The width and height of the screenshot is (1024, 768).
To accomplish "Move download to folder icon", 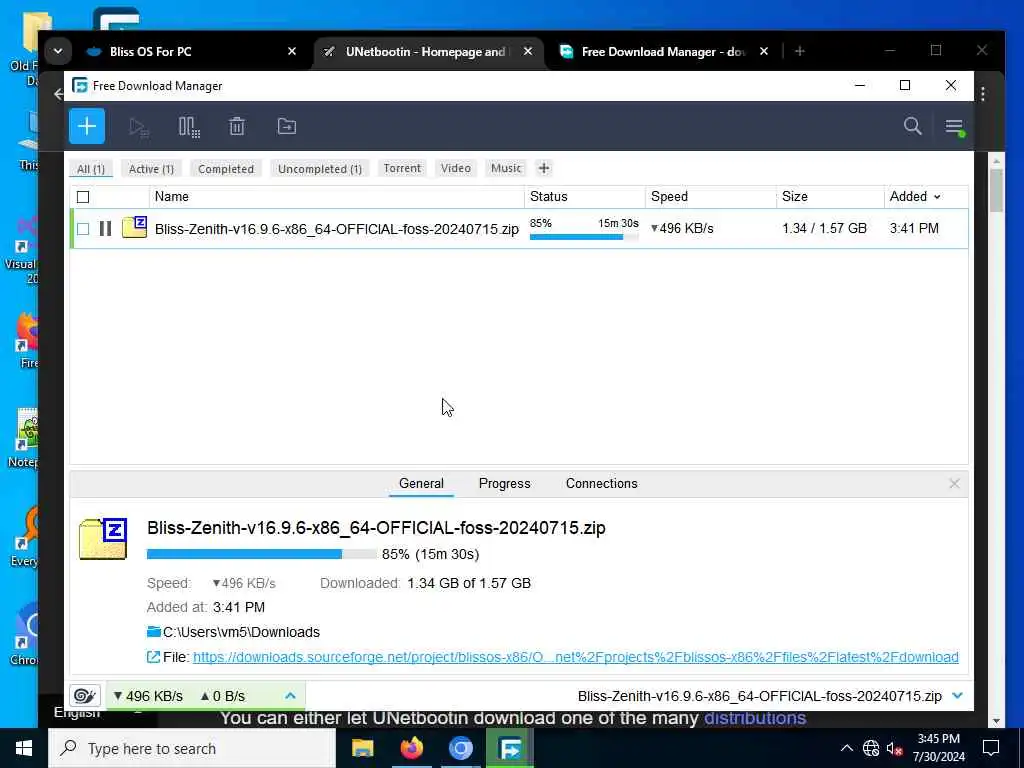I will (x=287, y=126).
